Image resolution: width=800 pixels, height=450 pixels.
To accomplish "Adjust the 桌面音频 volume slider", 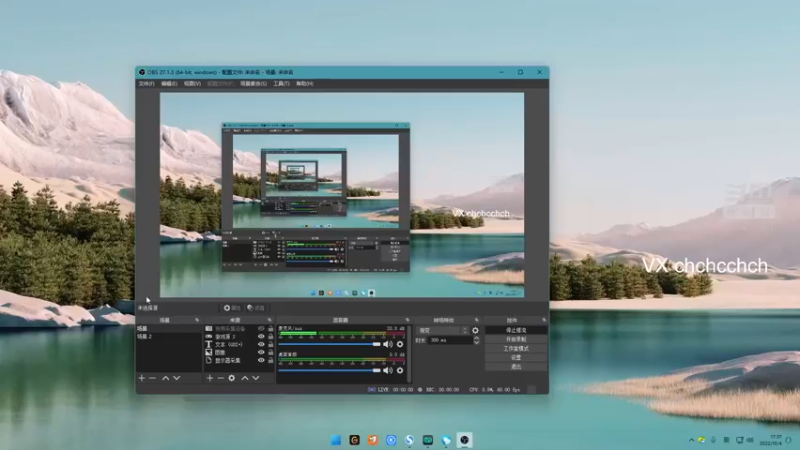I will (330, 370).
